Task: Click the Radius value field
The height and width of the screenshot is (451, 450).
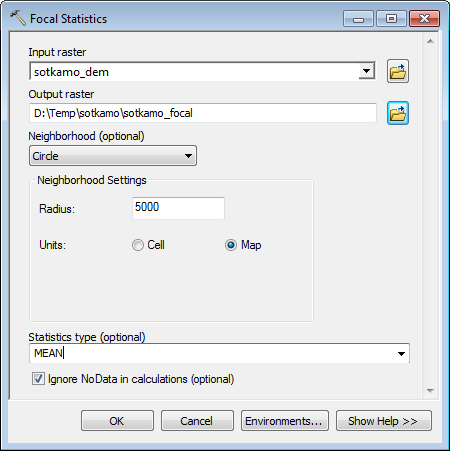Action: click(x=178, y=208)
